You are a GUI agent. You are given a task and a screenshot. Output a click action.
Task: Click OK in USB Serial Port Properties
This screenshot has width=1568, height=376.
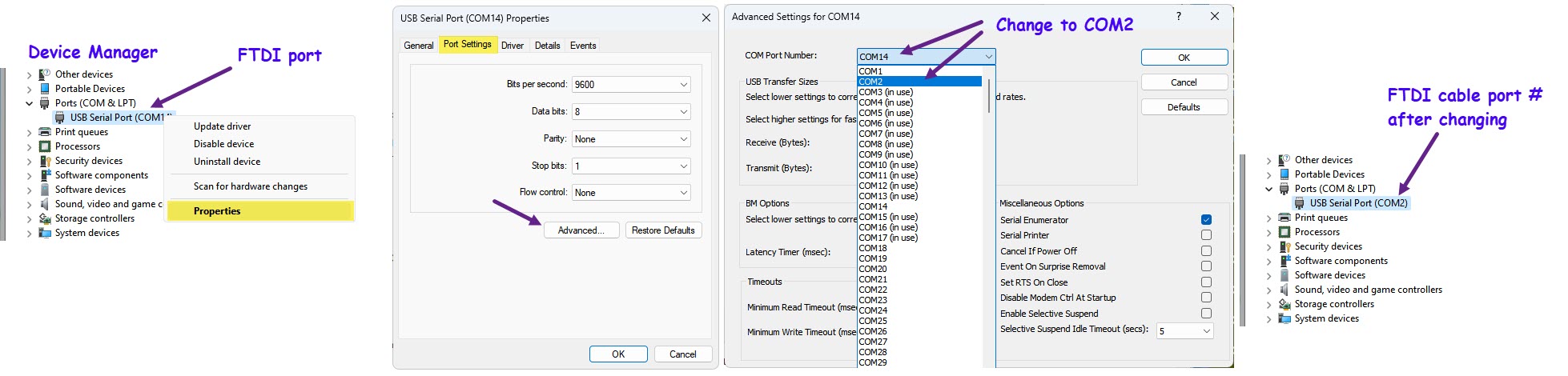point(618,354)
